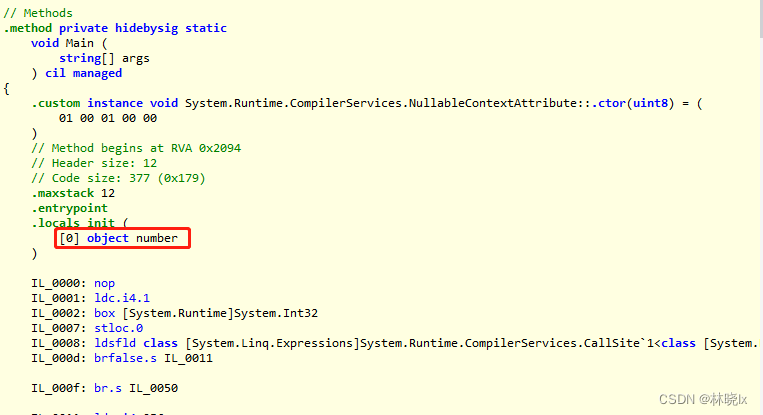Click the "// Methods" comment line
Screen dimensions: 763x415
point(38,13)
